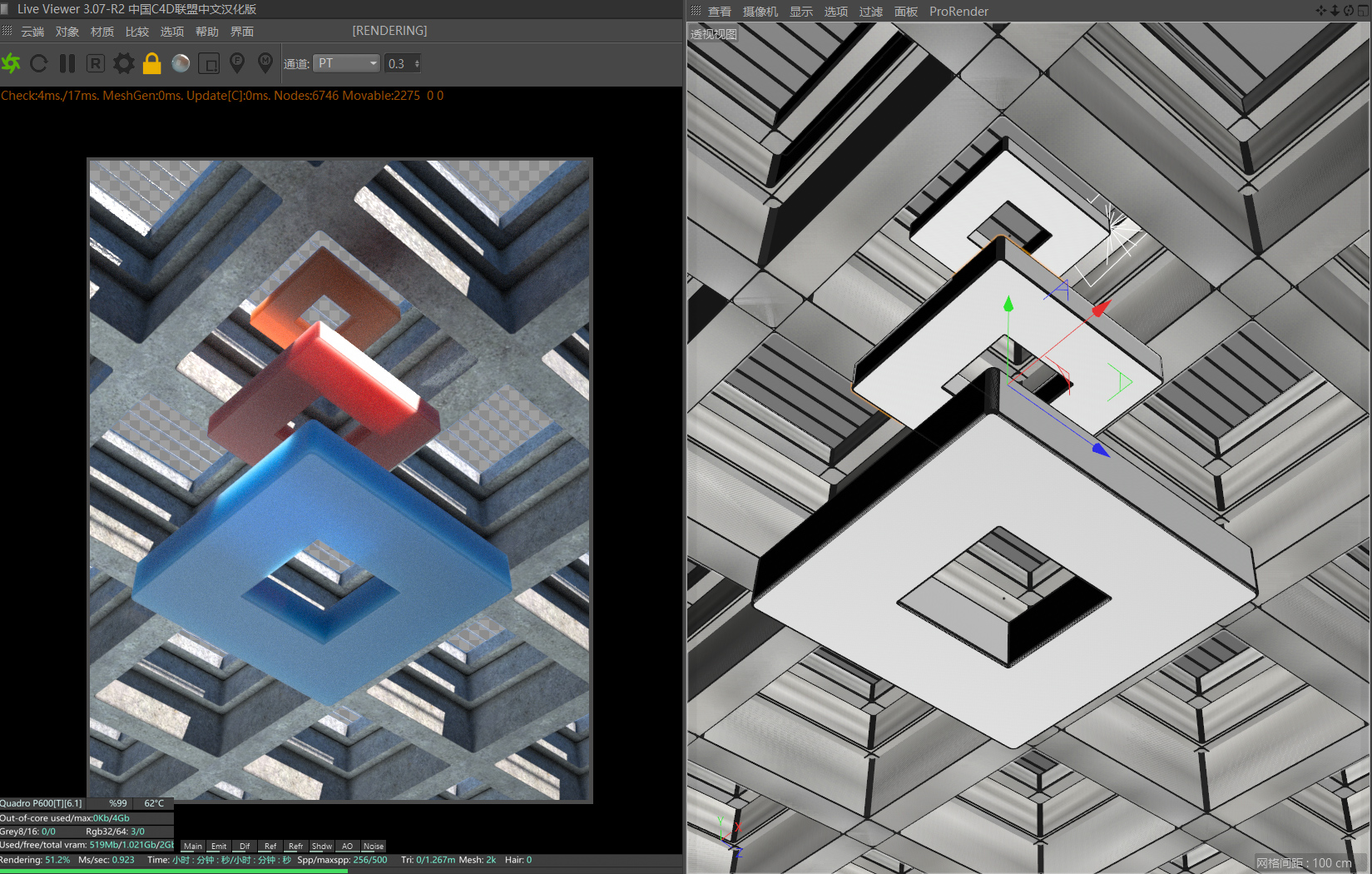Open the 帮助 menu in Live Viewer
1372x874 pixels.
(x=207, y=32)
